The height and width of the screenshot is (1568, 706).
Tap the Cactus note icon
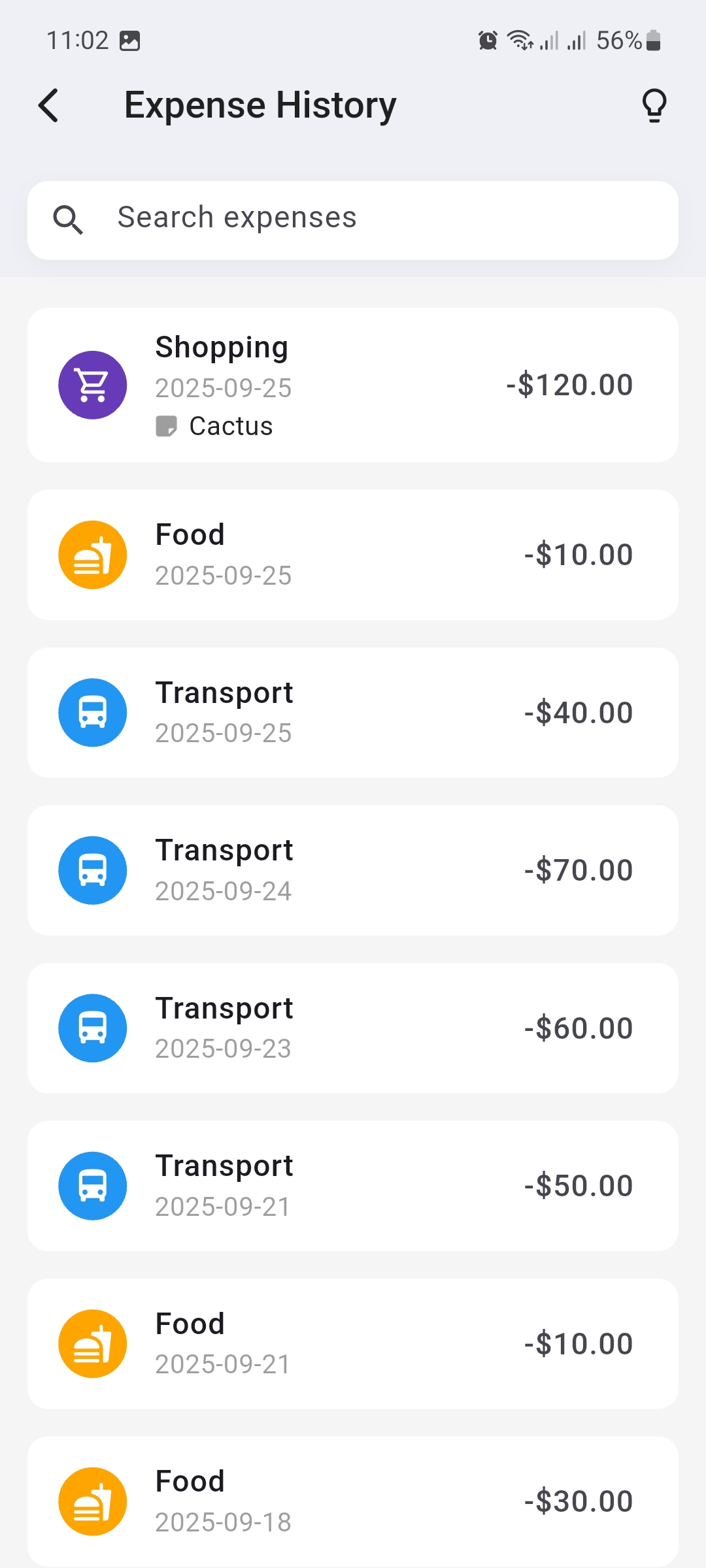point(166,426)
